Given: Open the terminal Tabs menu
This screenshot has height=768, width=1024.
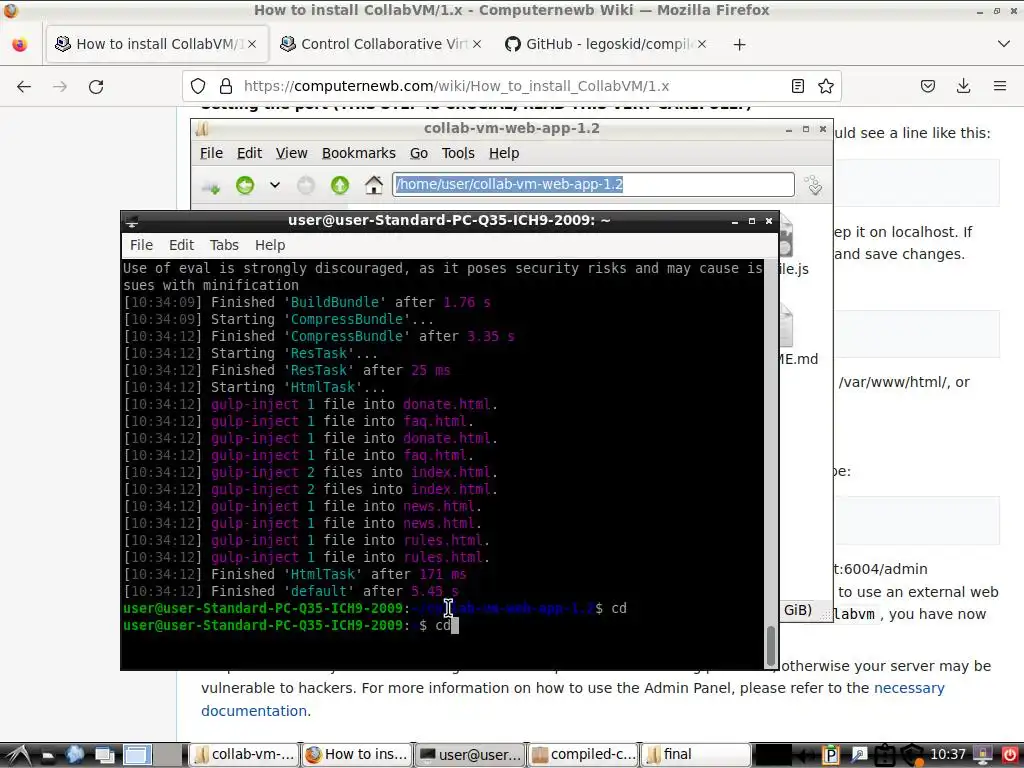Looking at the screenshot, I should click(224, 245).
